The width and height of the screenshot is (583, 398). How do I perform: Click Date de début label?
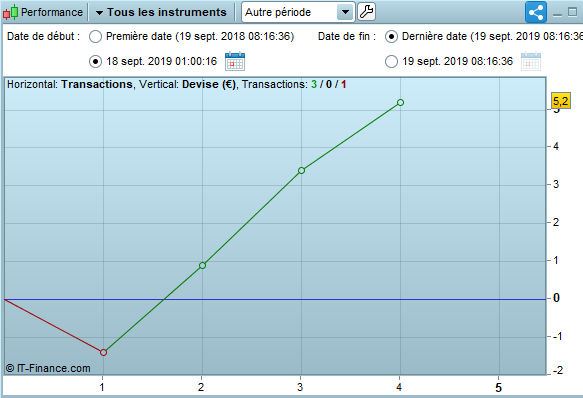coord(43,36)
